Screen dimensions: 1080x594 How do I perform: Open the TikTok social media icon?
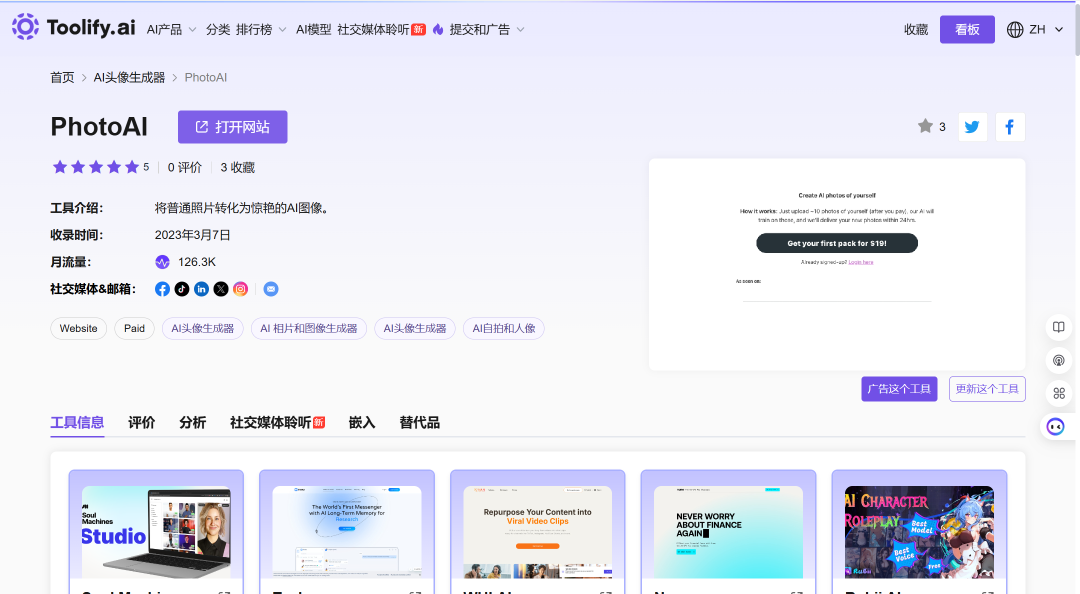tap(182, 289)
